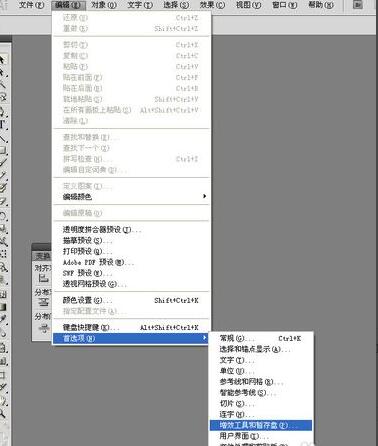This screenshot has width=378, height=446.
Task: Select the Line Segment tool
Action: (x=3, y=138)
